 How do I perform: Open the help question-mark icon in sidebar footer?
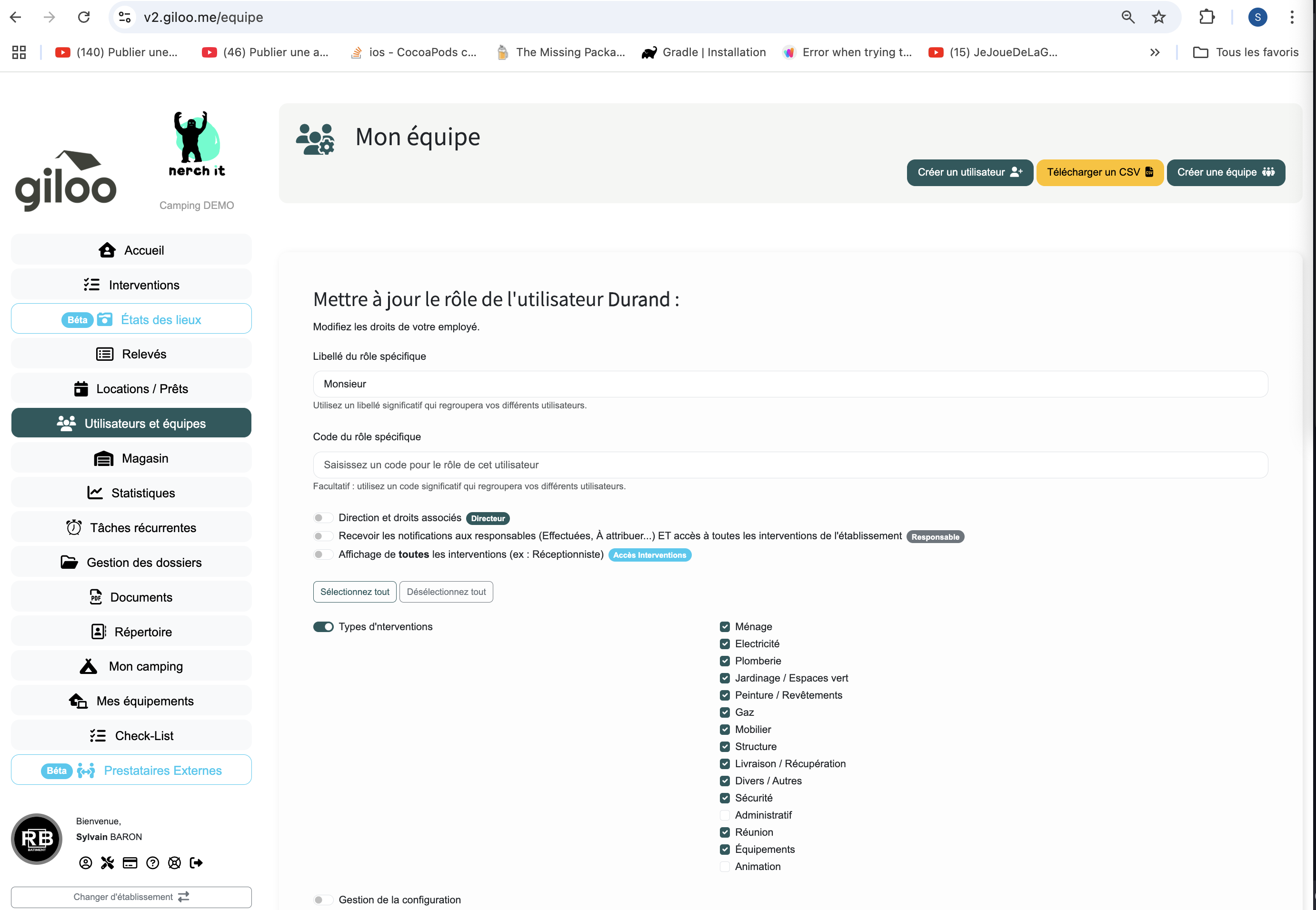tap(152, 863)
